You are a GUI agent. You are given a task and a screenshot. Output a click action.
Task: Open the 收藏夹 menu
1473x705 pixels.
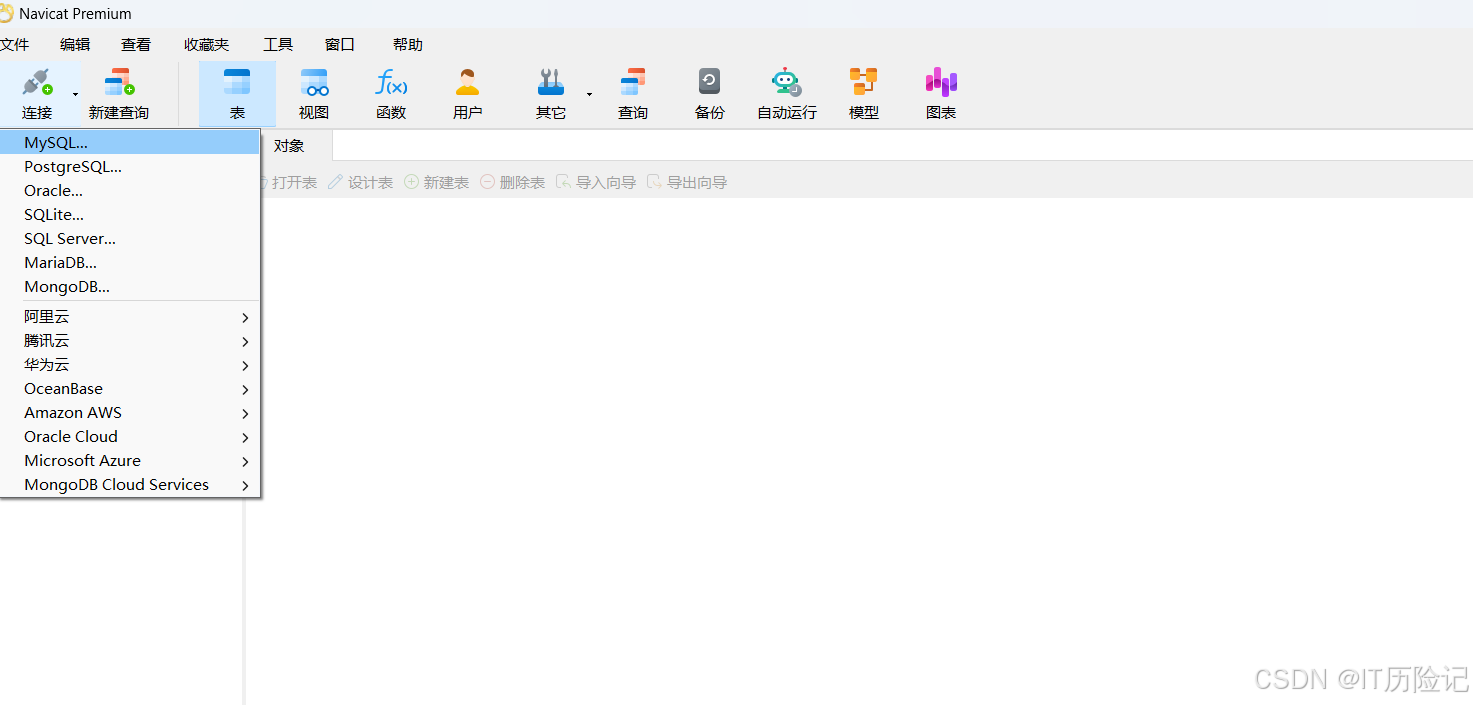tap(207, 45)
